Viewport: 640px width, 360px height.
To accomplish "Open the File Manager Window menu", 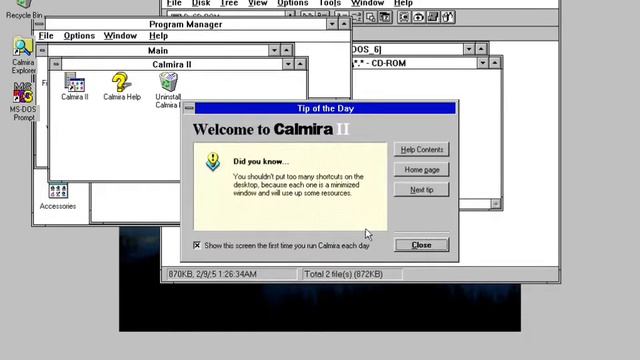I will [x=367, y=3].
